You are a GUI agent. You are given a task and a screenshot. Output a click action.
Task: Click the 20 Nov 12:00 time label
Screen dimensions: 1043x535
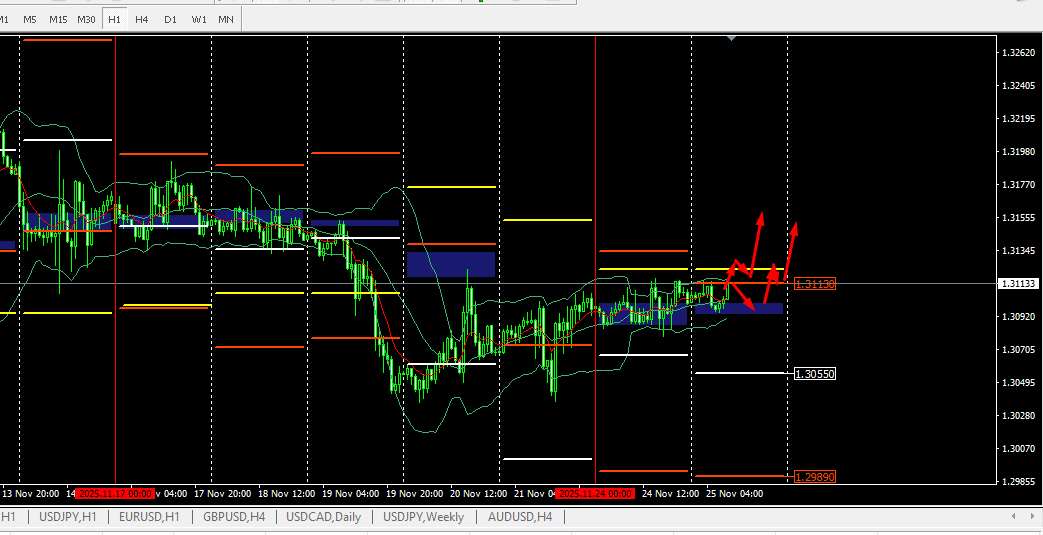coord(479,494)
